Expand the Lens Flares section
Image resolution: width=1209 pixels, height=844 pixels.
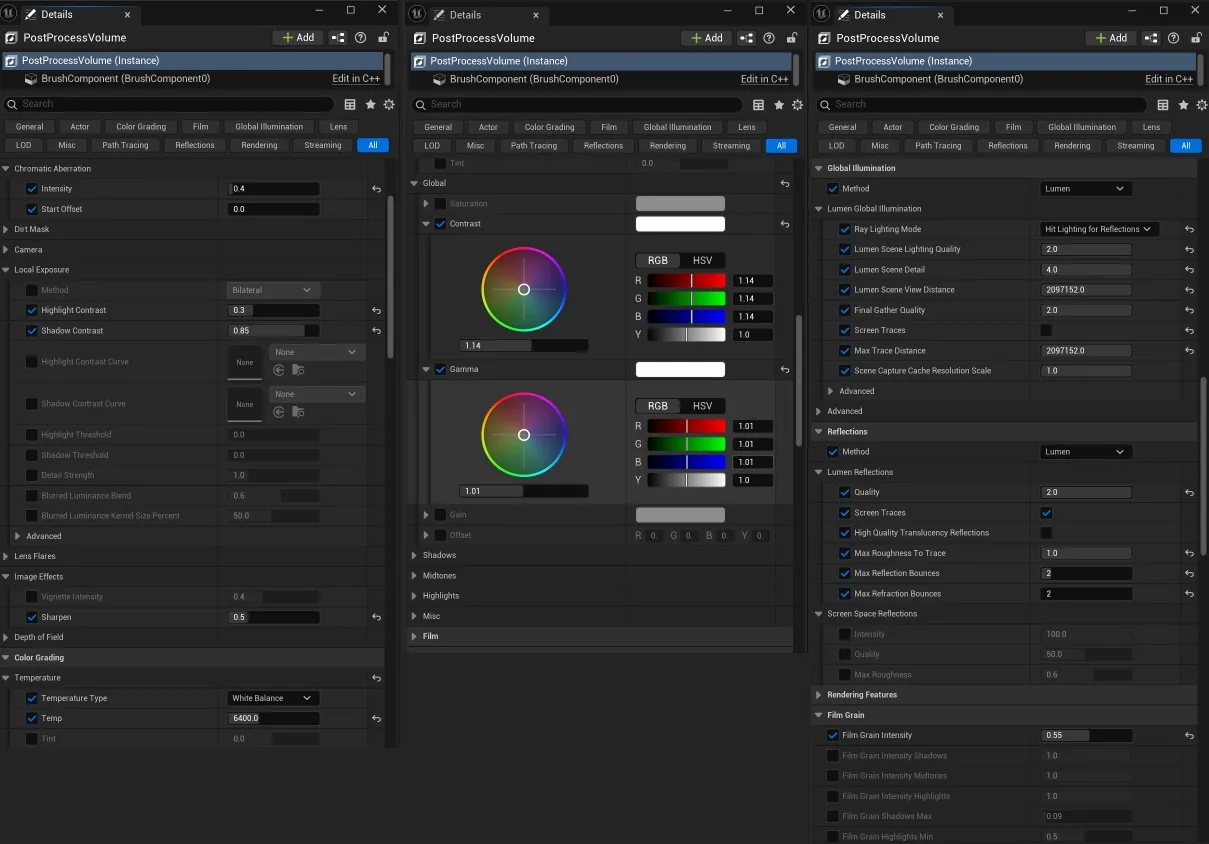tap(35, 556)
